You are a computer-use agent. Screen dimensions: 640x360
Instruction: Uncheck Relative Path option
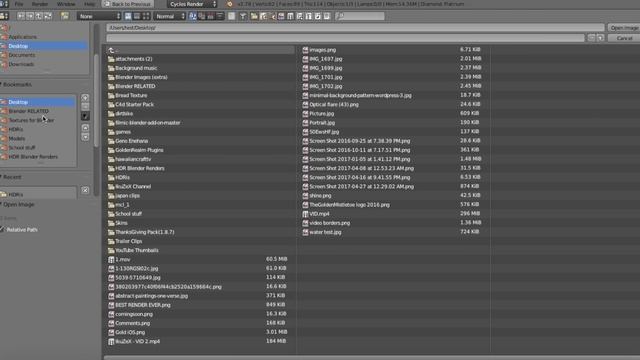(x=2, y=230)
